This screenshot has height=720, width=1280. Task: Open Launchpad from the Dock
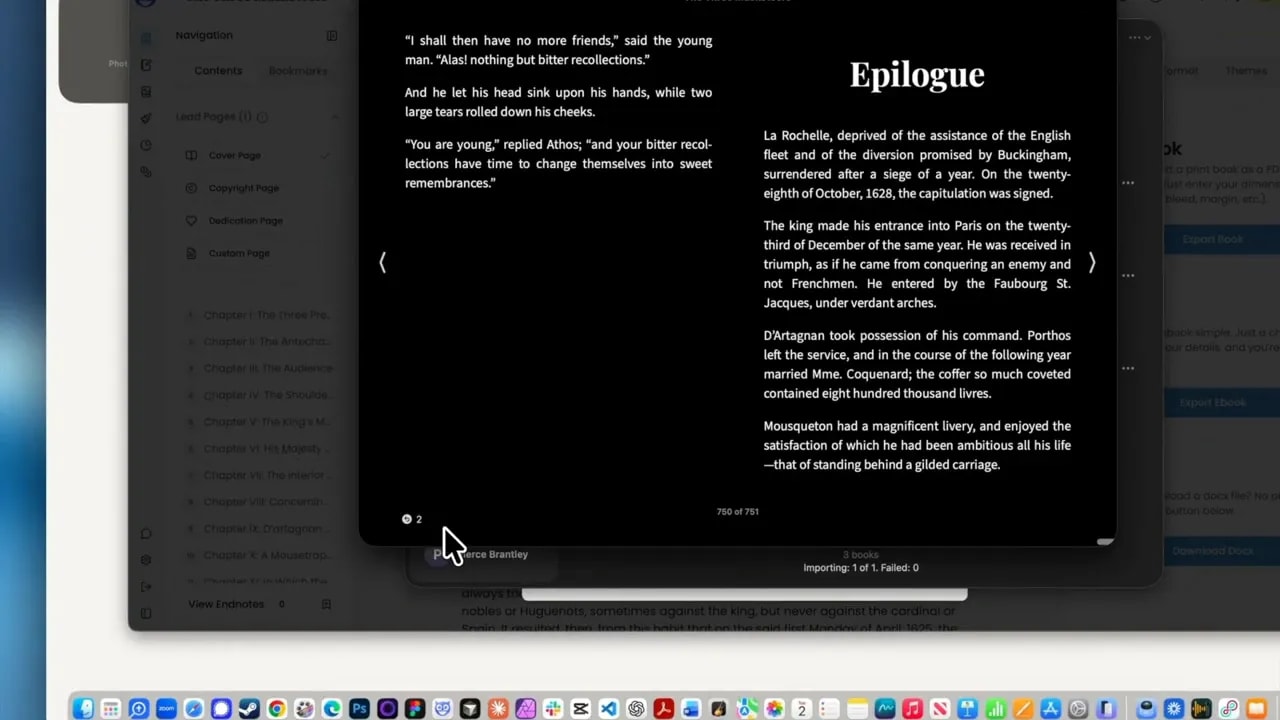pos(111,708)
